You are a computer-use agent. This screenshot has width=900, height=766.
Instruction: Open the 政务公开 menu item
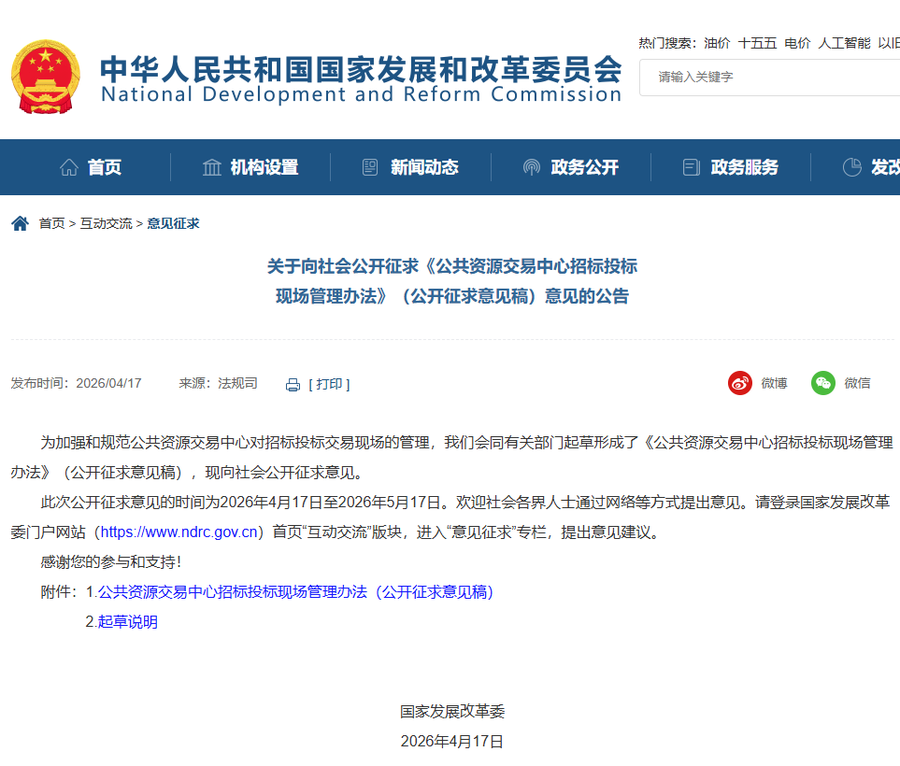point(585,168)
